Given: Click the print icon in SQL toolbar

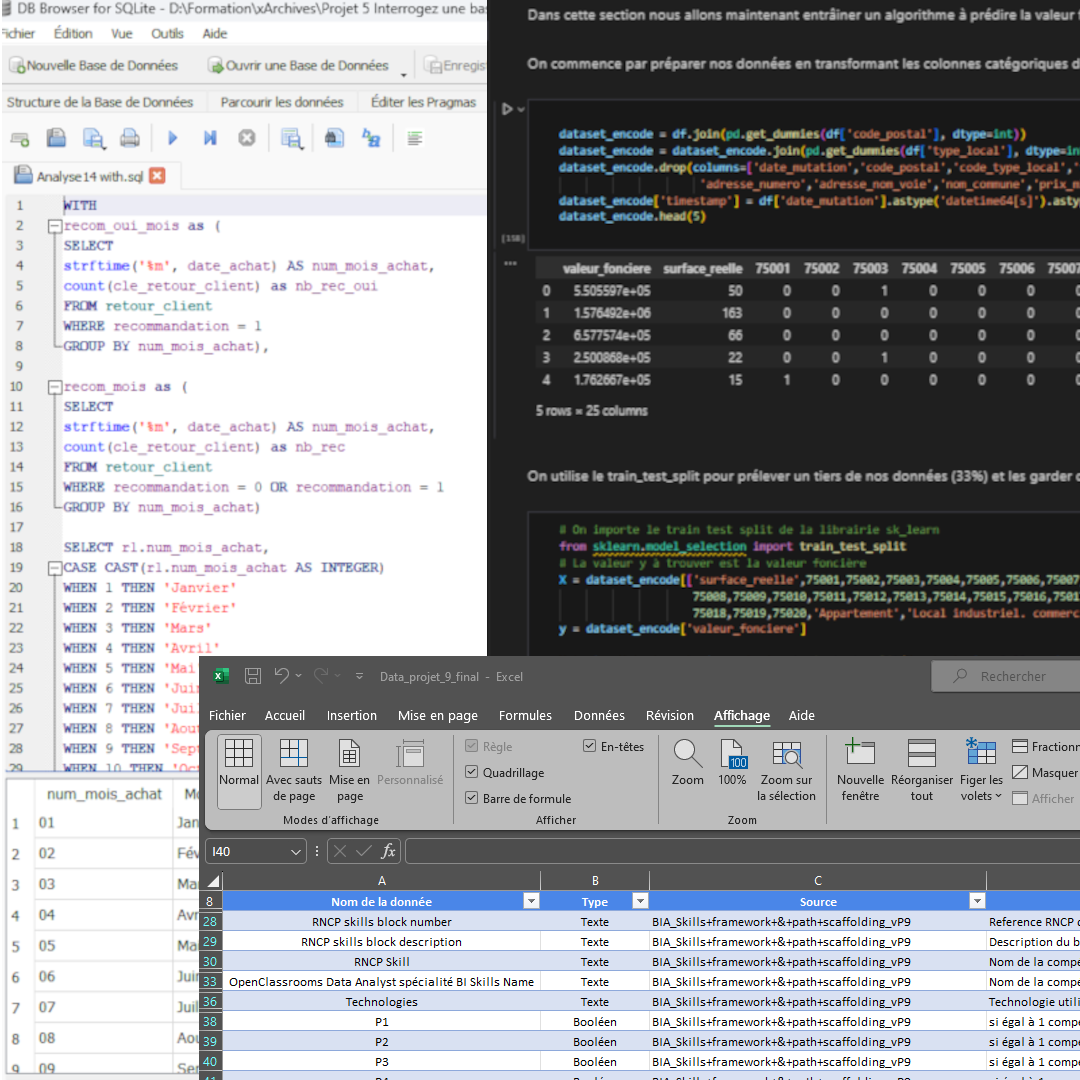Looking at the screenshot, I should (130, 139).
